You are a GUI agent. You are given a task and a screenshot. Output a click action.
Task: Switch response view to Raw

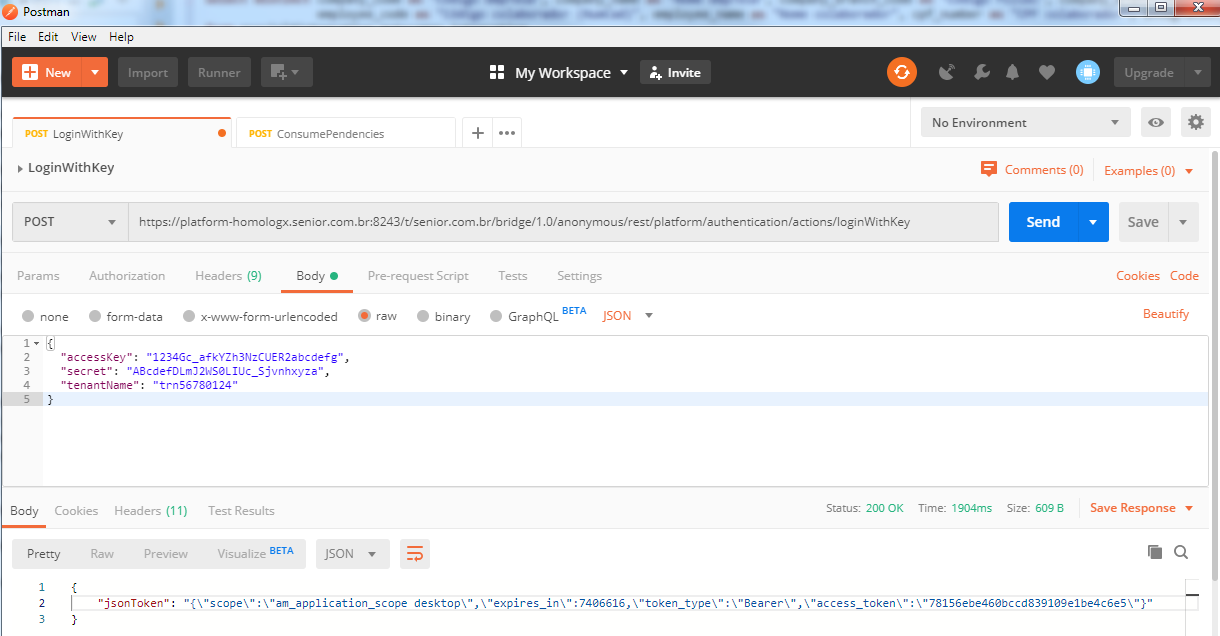click(102, 553)
